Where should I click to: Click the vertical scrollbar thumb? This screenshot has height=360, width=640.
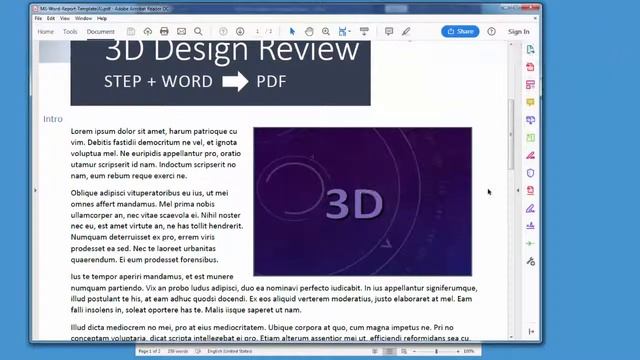click(x=511, y=134)
